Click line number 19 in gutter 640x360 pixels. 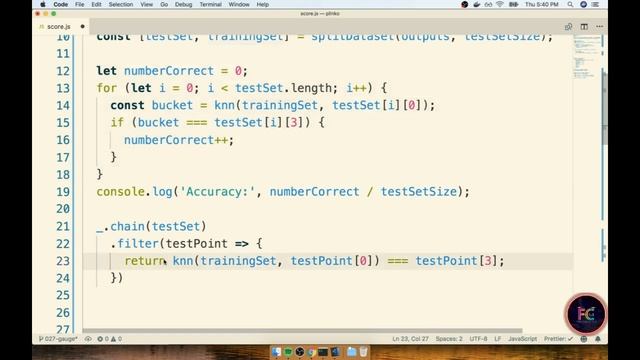coord(63,192)
